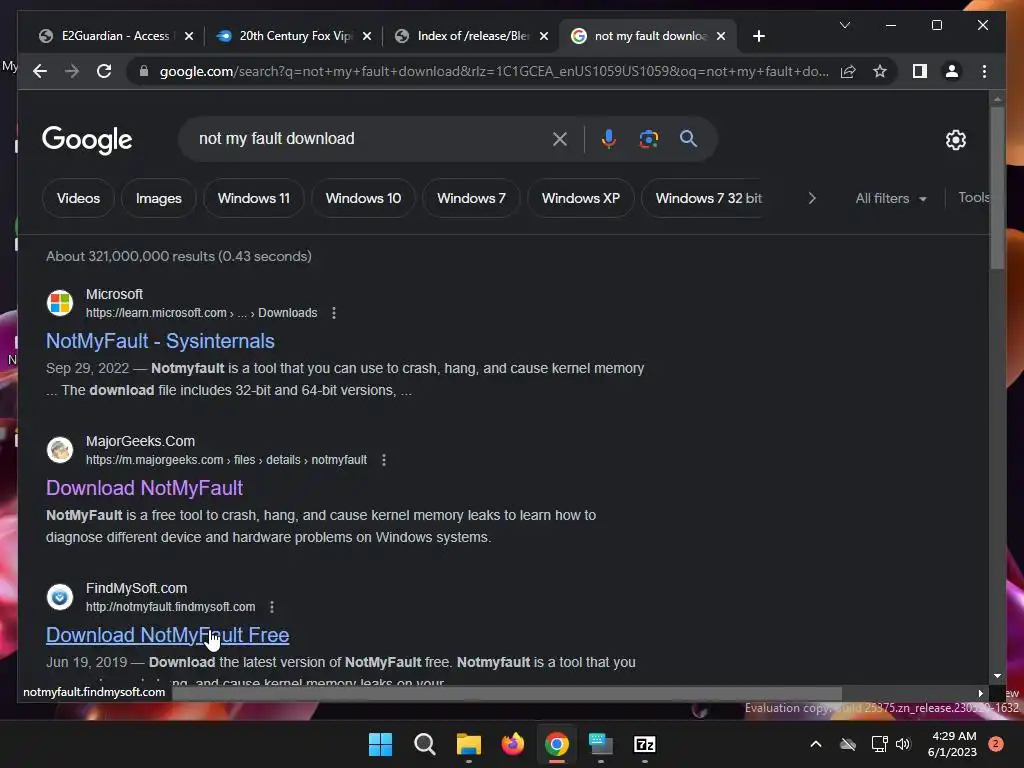Screen dimensions: 1024x768
Task: Show more filter chips with right chevron
Action: click(812, 198)
